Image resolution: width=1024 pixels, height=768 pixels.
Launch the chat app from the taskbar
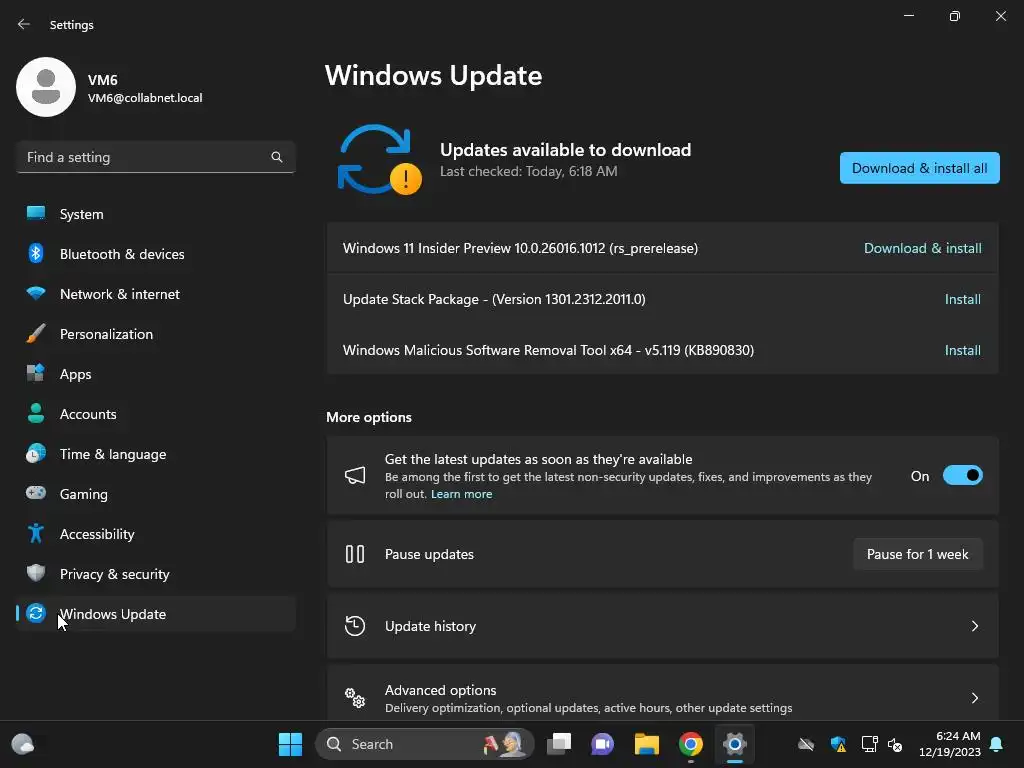point(602,744)
